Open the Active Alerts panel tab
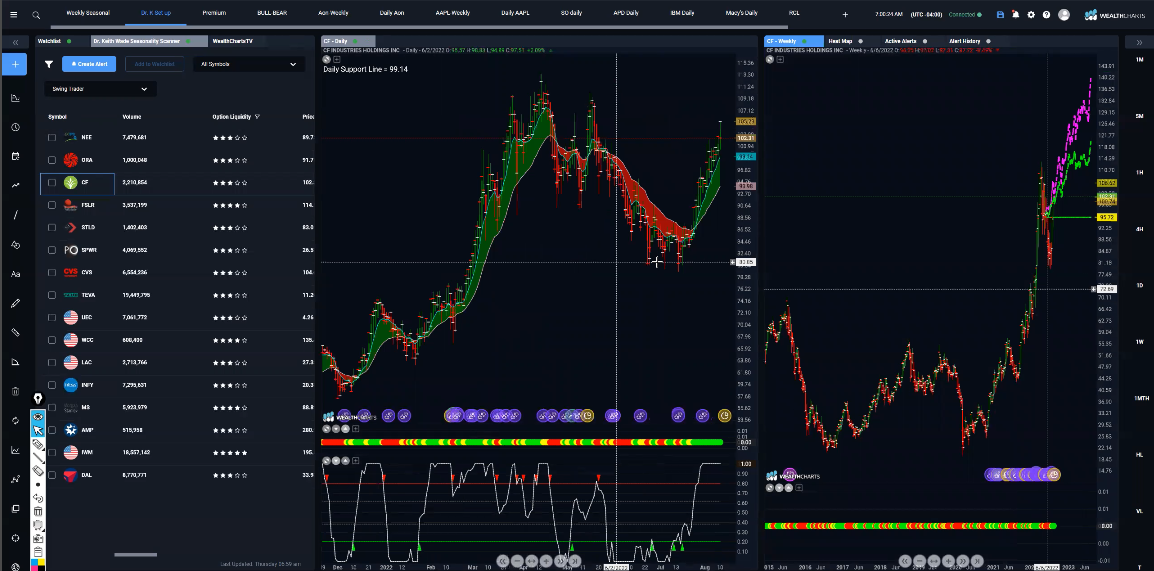 click(905, 41)
